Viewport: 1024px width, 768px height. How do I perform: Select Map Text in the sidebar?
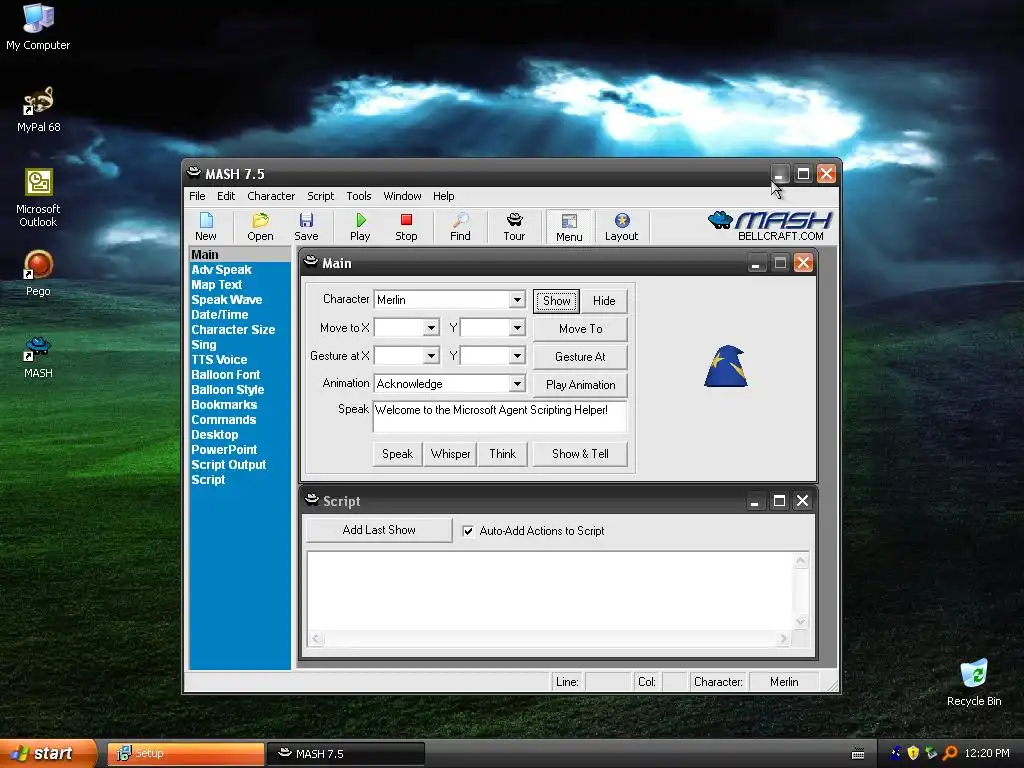click(x=216, y=285)
